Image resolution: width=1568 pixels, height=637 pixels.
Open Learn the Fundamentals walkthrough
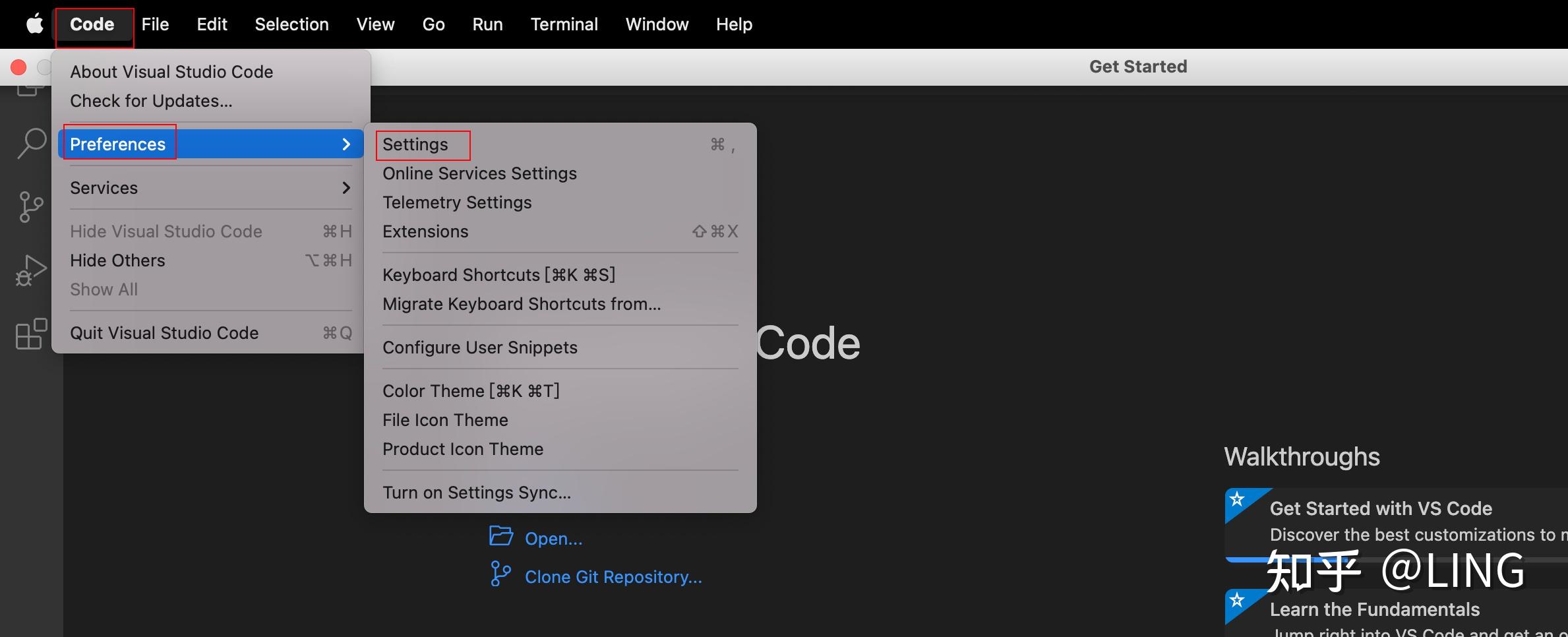click(1396, 613)
